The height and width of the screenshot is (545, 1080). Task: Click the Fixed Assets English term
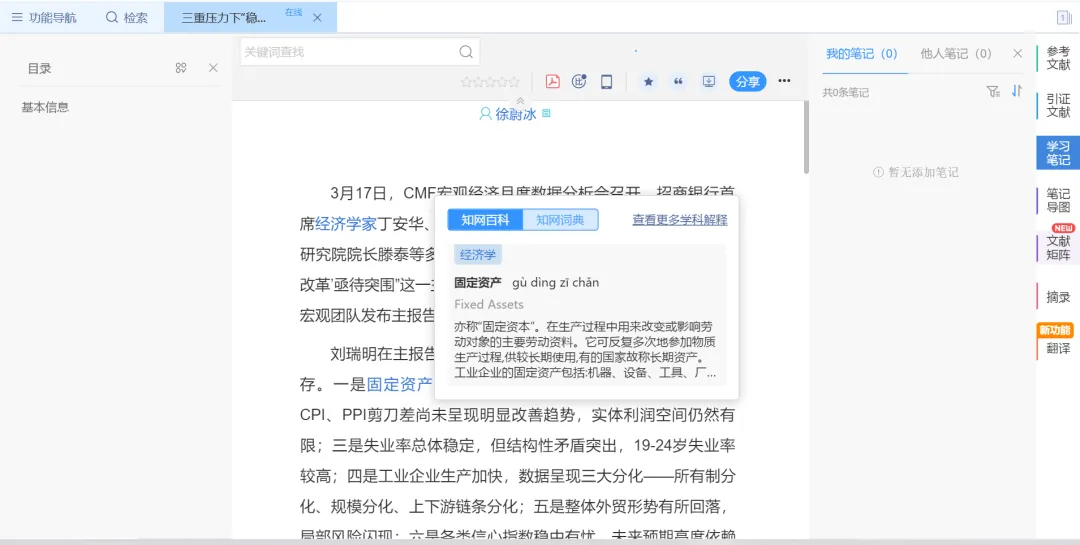(x=489, y=305)
